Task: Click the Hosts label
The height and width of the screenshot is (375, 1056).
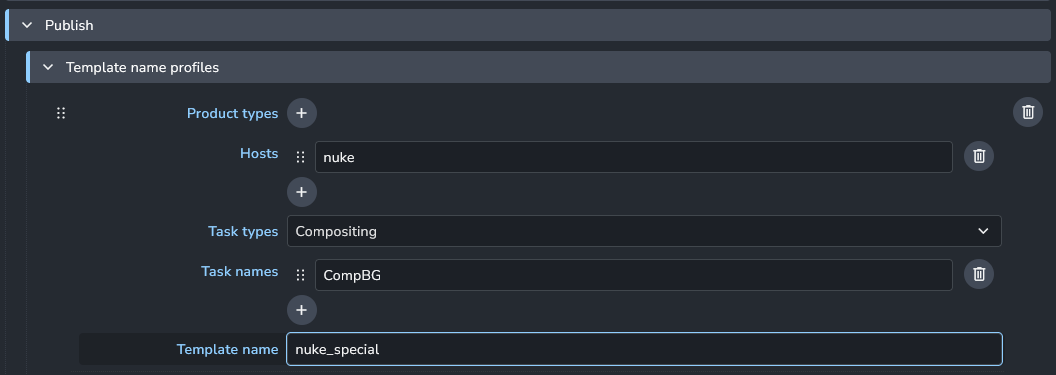Action: [x=259, y=154]
